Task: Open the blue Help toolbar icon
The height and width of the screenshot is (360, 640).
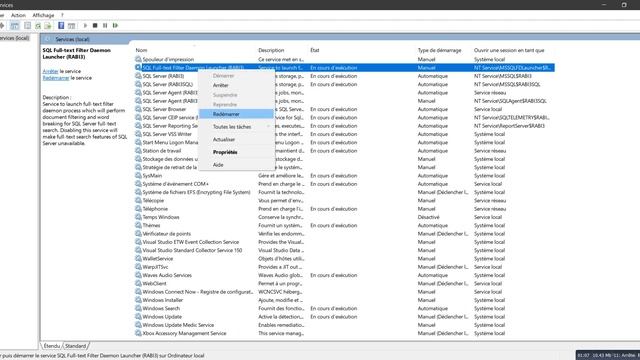Action: (x=61, y=25)
